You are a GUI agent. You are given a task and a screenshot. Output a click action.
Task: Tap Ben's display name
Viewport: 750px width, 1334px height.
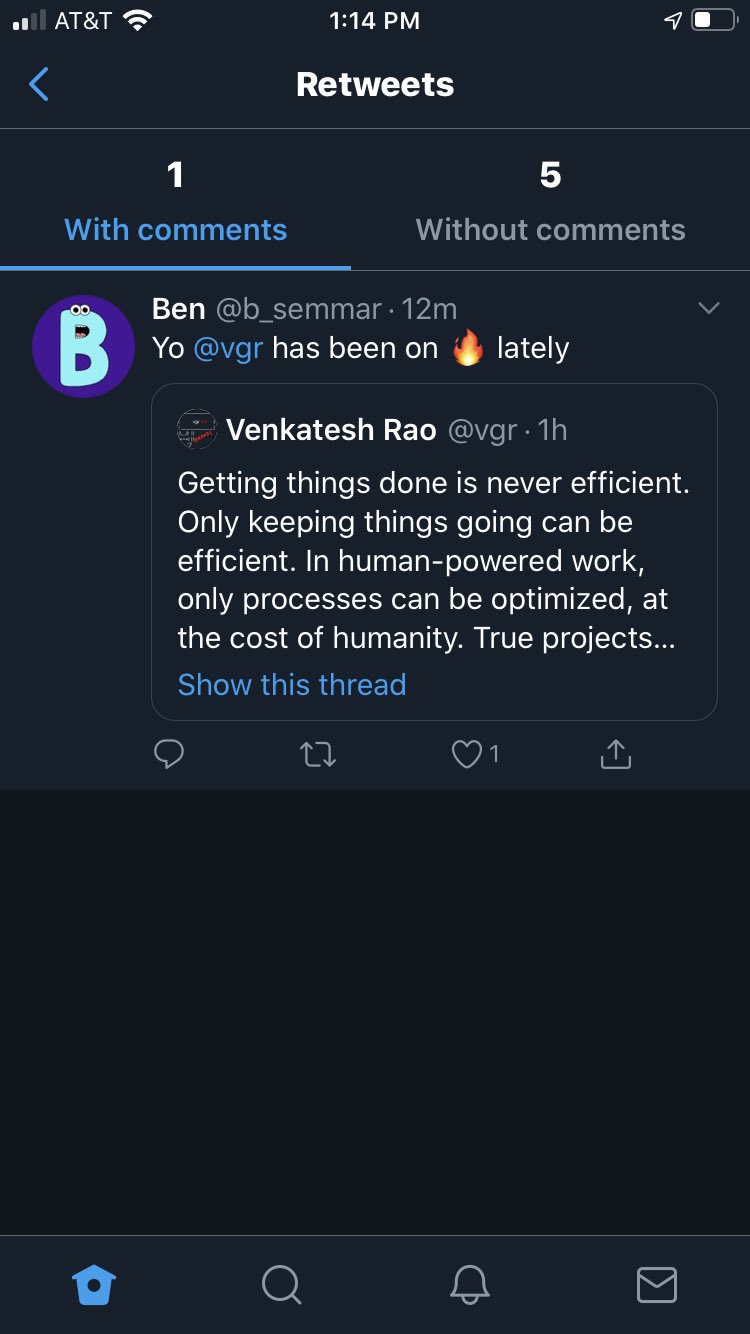click(178, 309)
